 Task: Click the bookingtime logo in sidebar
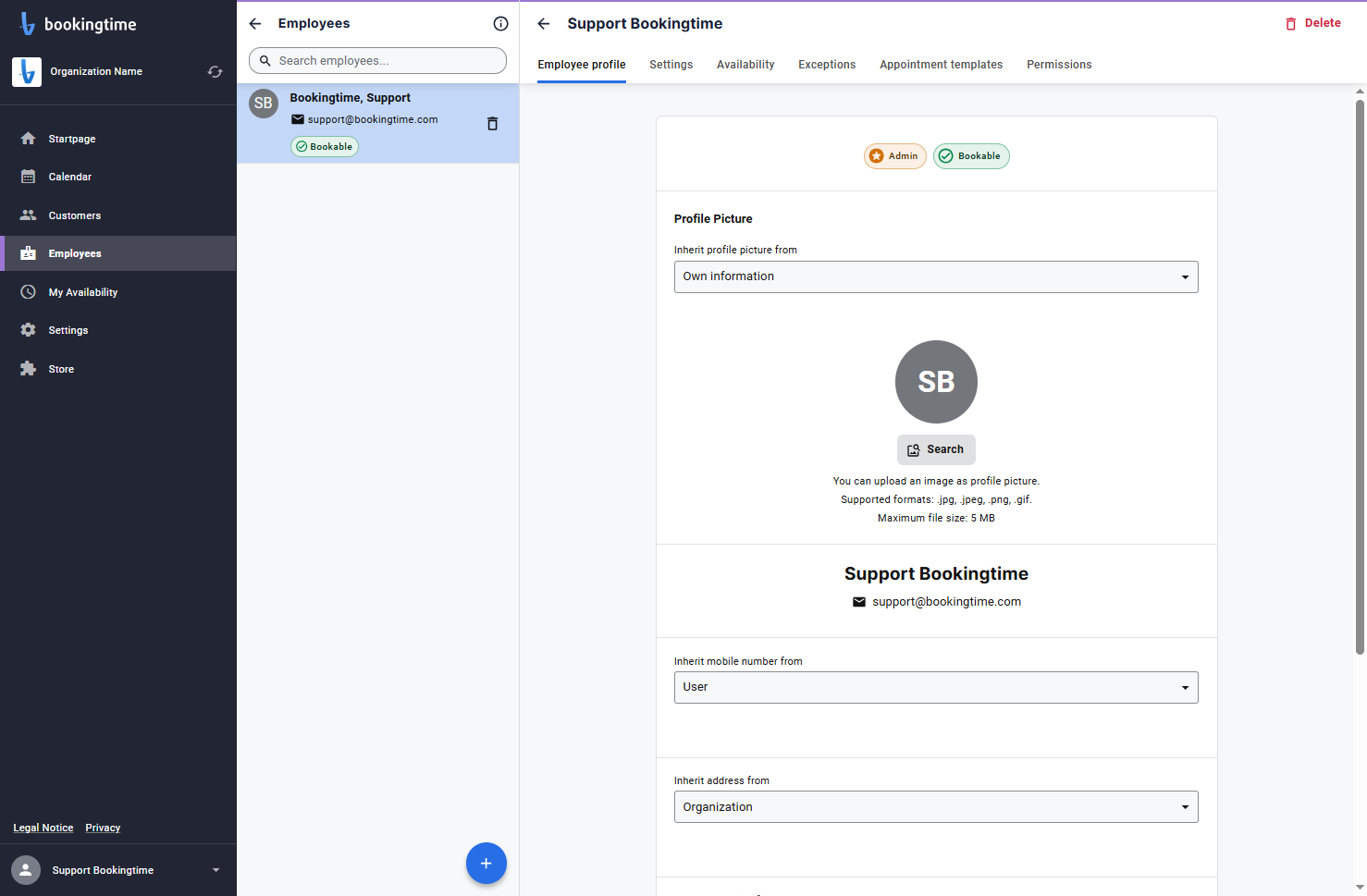[x=78, y=25]
